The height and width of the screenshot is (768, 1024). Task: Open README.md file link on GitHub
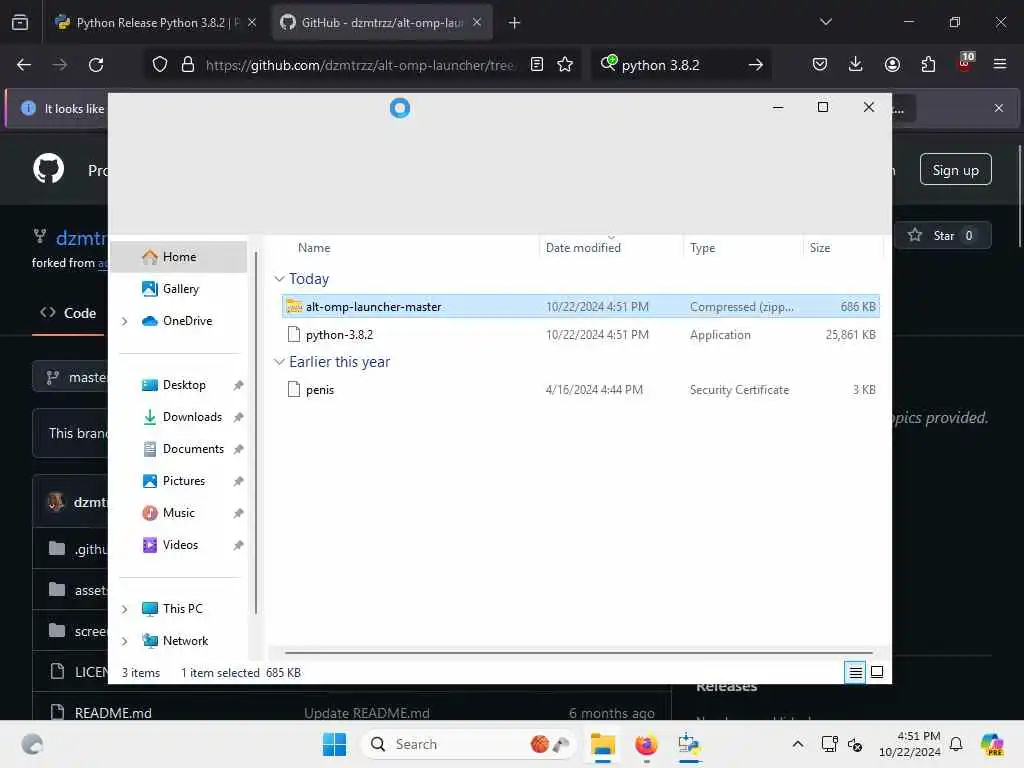[x=113, y=712]
